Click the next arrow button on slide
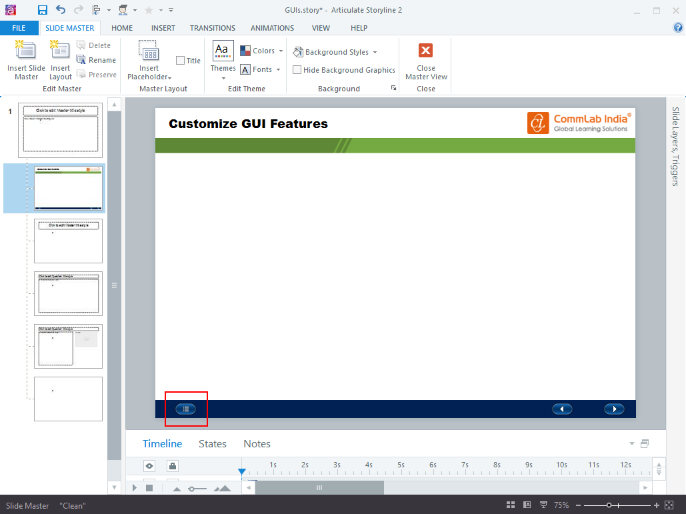686x514 pixels. click(613, 409)
